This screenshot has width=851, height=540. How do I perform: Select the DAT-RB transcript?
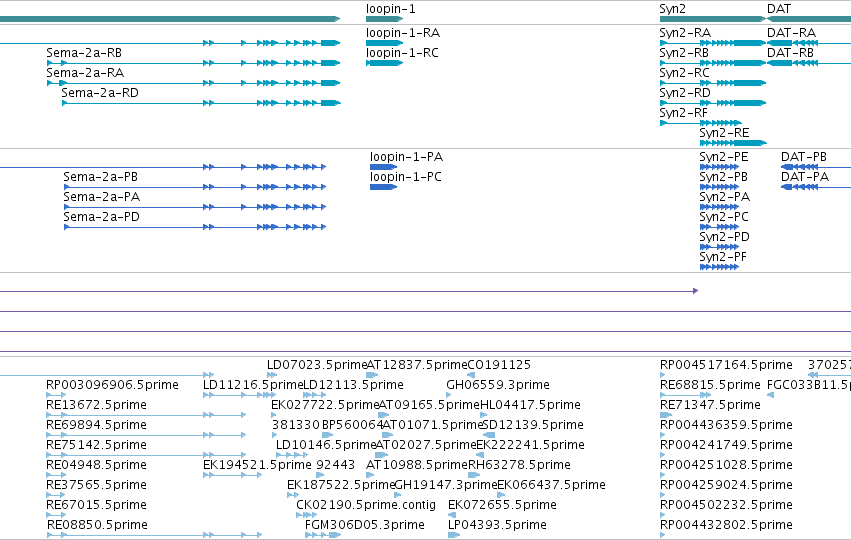tap(790, 53)
